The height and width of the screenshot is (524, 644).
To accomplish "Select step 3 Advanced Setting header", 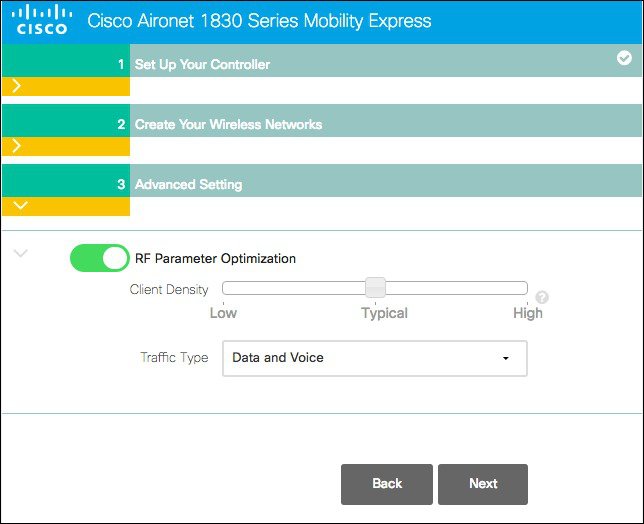I will (x=188, y=185).
